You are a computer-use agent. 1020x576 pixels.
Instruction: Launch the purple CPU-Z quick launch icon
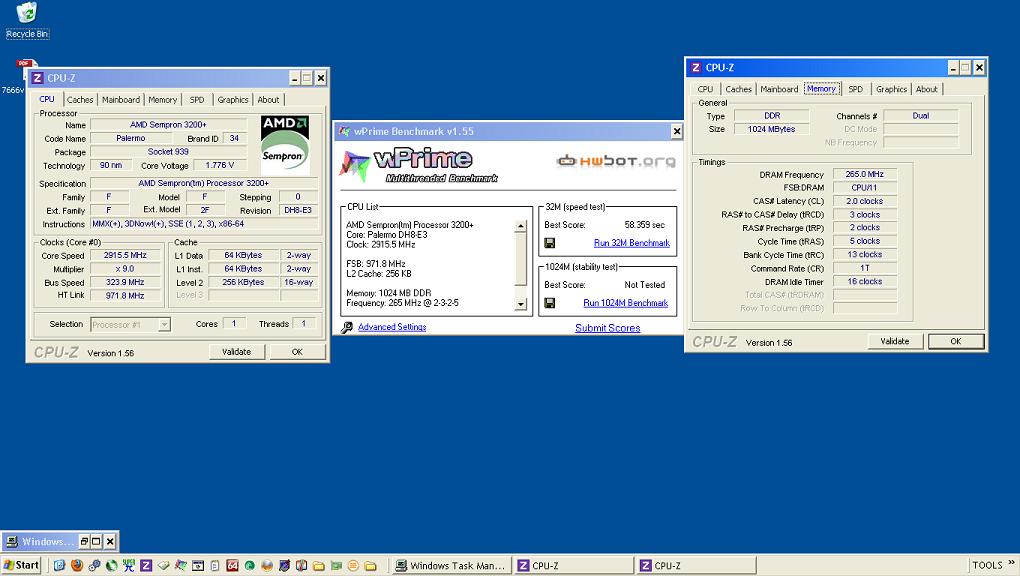point(146,565)
